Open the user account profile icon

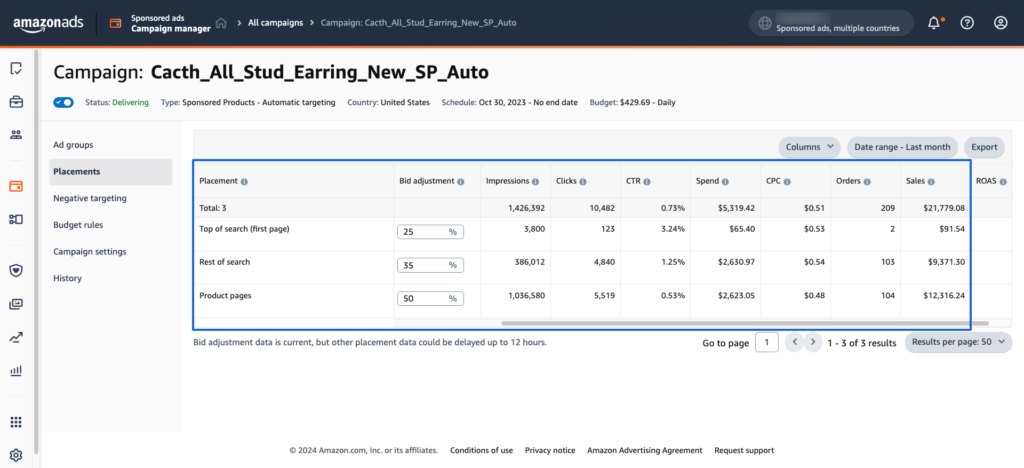(1000, 23)
